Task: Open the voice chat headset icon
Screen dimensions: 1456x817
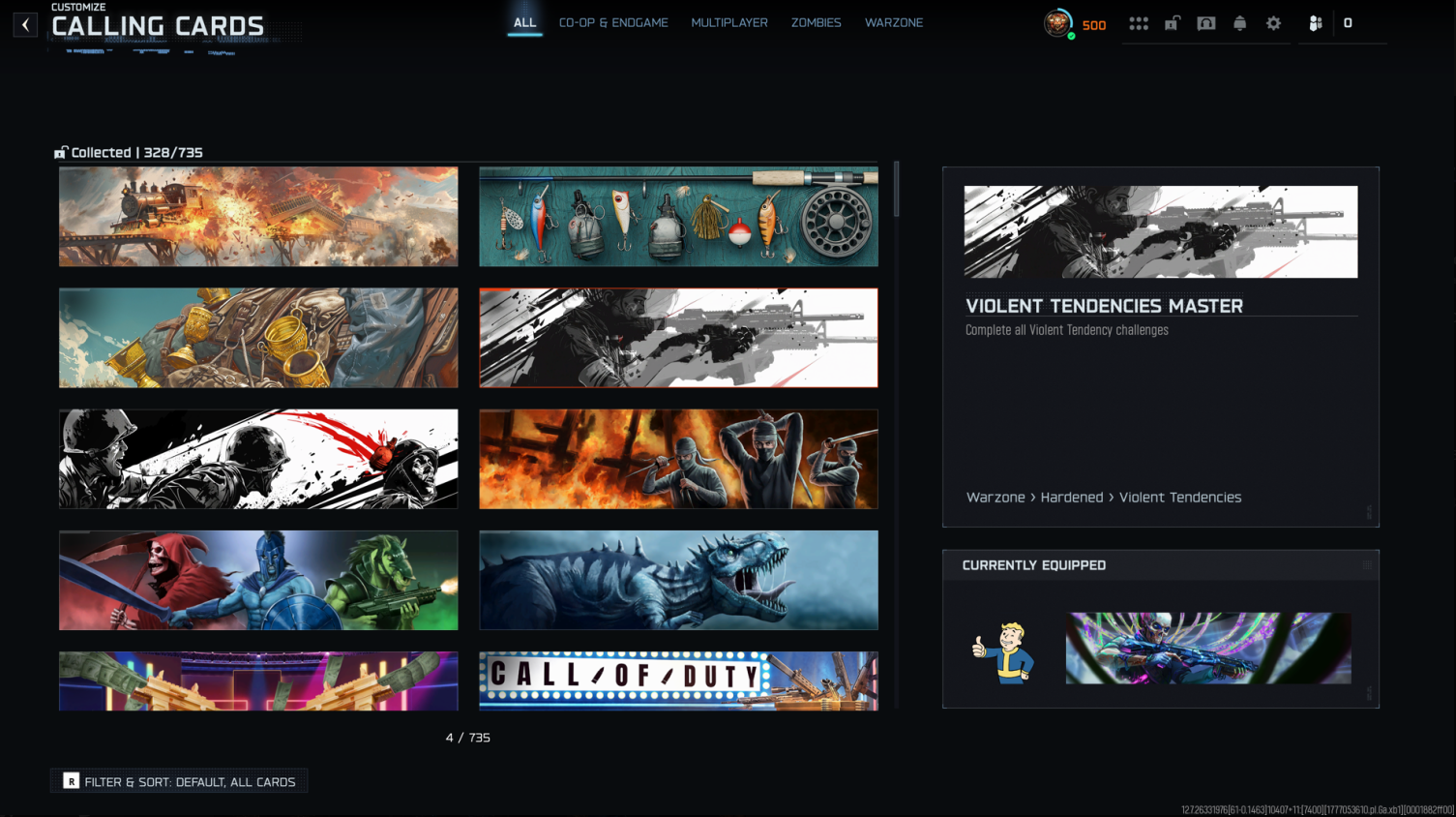Action: (1206, 23)
